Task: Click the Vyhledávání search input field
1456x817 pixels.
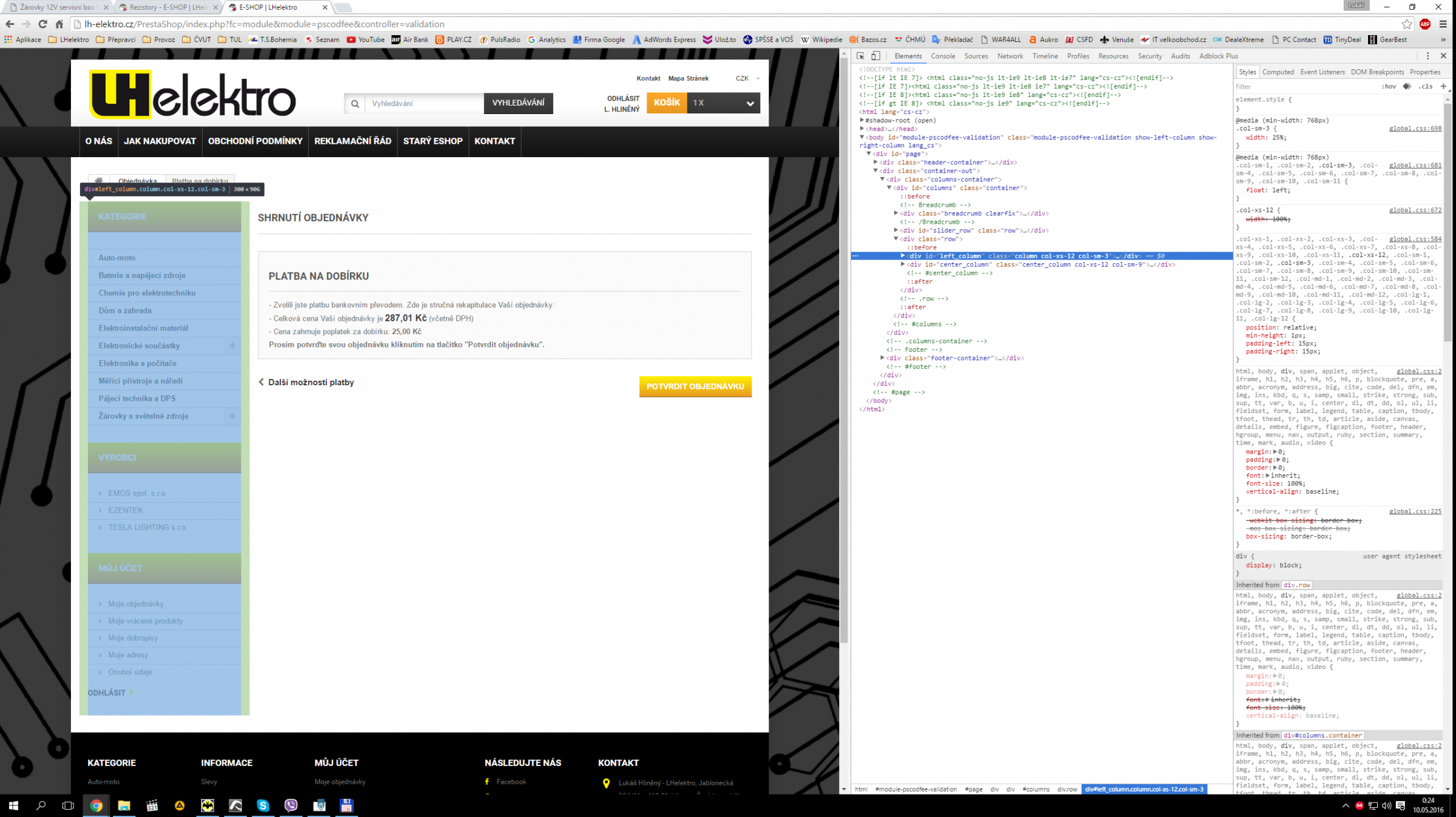Action: click(x=424, y=104)
